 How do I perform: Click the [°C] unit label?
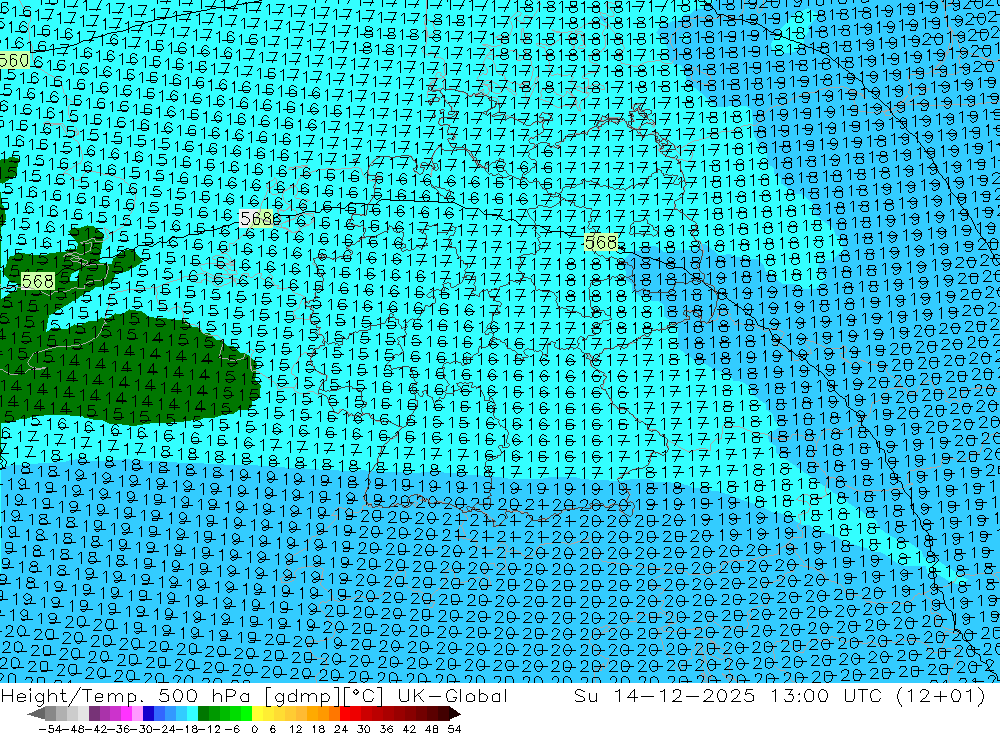pyautogui.click(x=364, y=696)
